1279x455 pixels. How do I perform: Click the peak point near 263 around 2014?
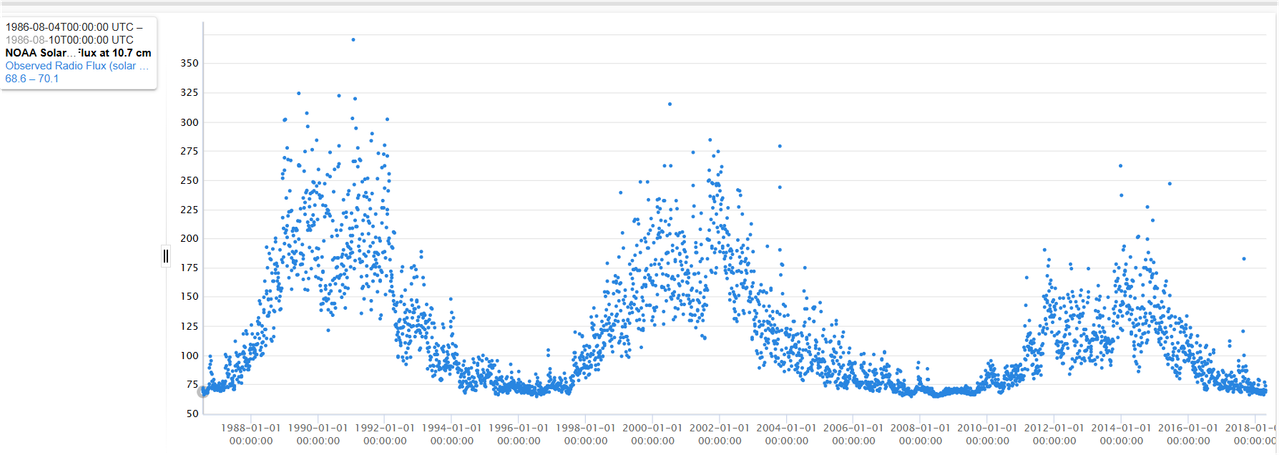[x=1121, y=166]
